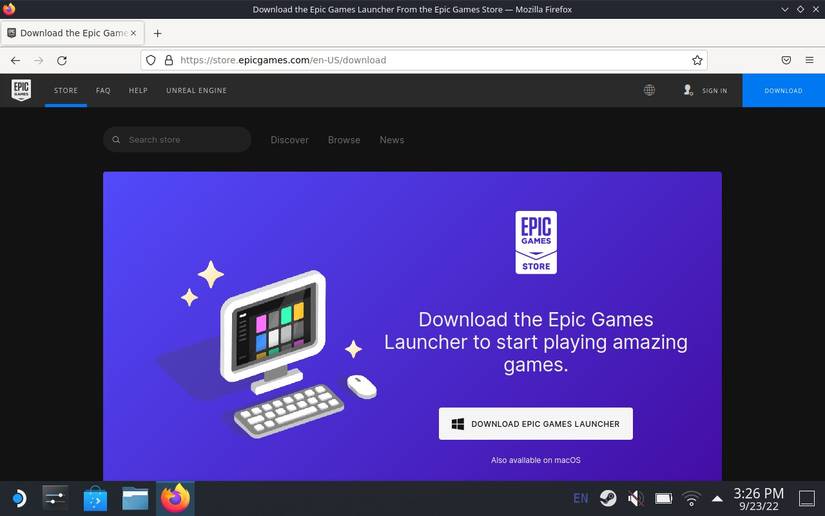Open Firefox tracking protection shield
This screenshot has width=825, height=516.
(x=151, y=60)
